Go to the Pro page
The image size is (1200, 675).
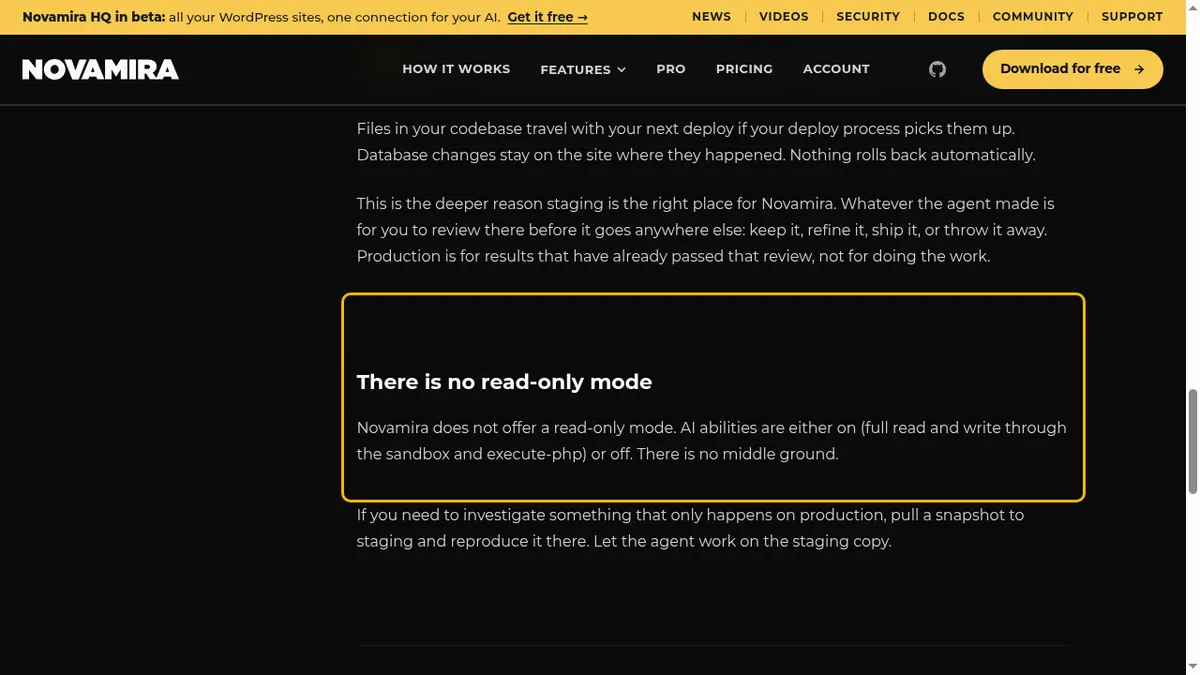point(671,69)
